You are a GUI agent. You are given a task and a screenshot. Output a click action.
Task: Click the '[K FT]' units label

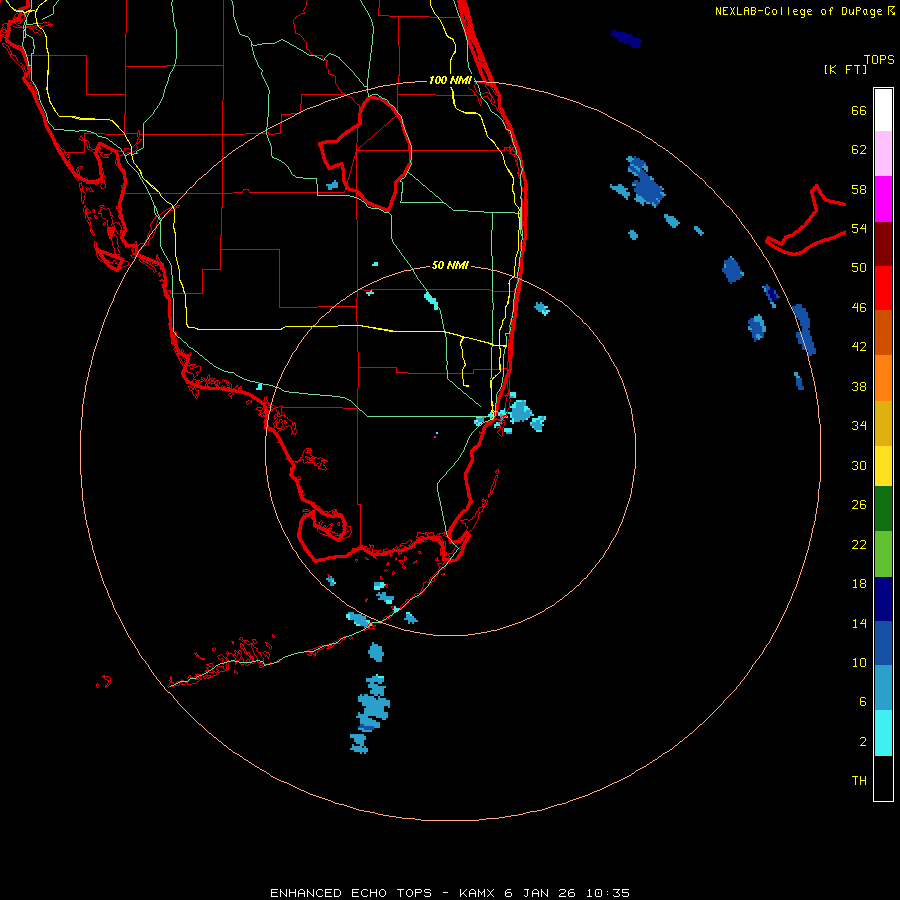[845, 69]
